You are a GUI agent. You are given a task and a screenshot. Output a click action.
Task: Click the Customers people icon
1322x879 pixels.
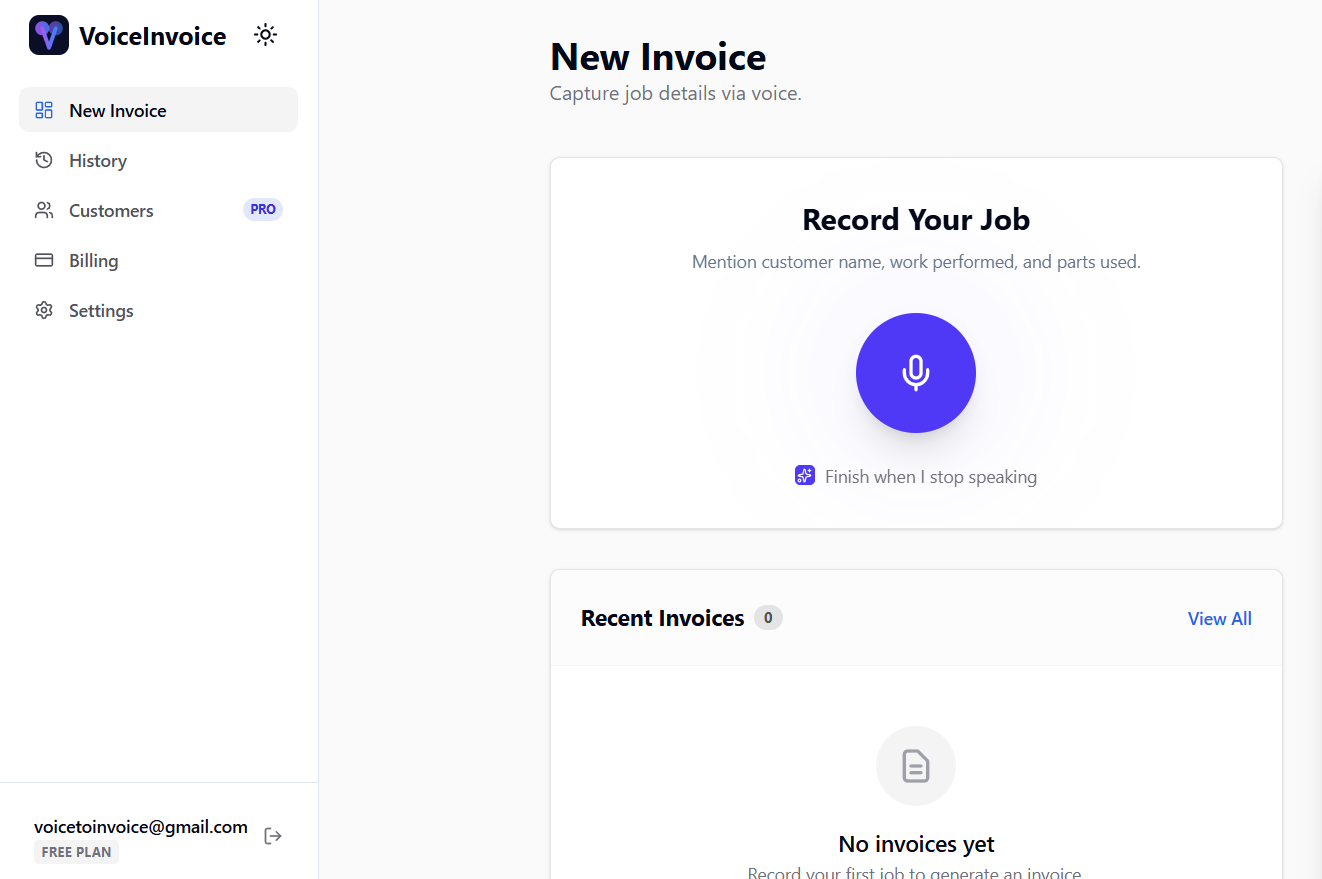[x=43, y=210]
